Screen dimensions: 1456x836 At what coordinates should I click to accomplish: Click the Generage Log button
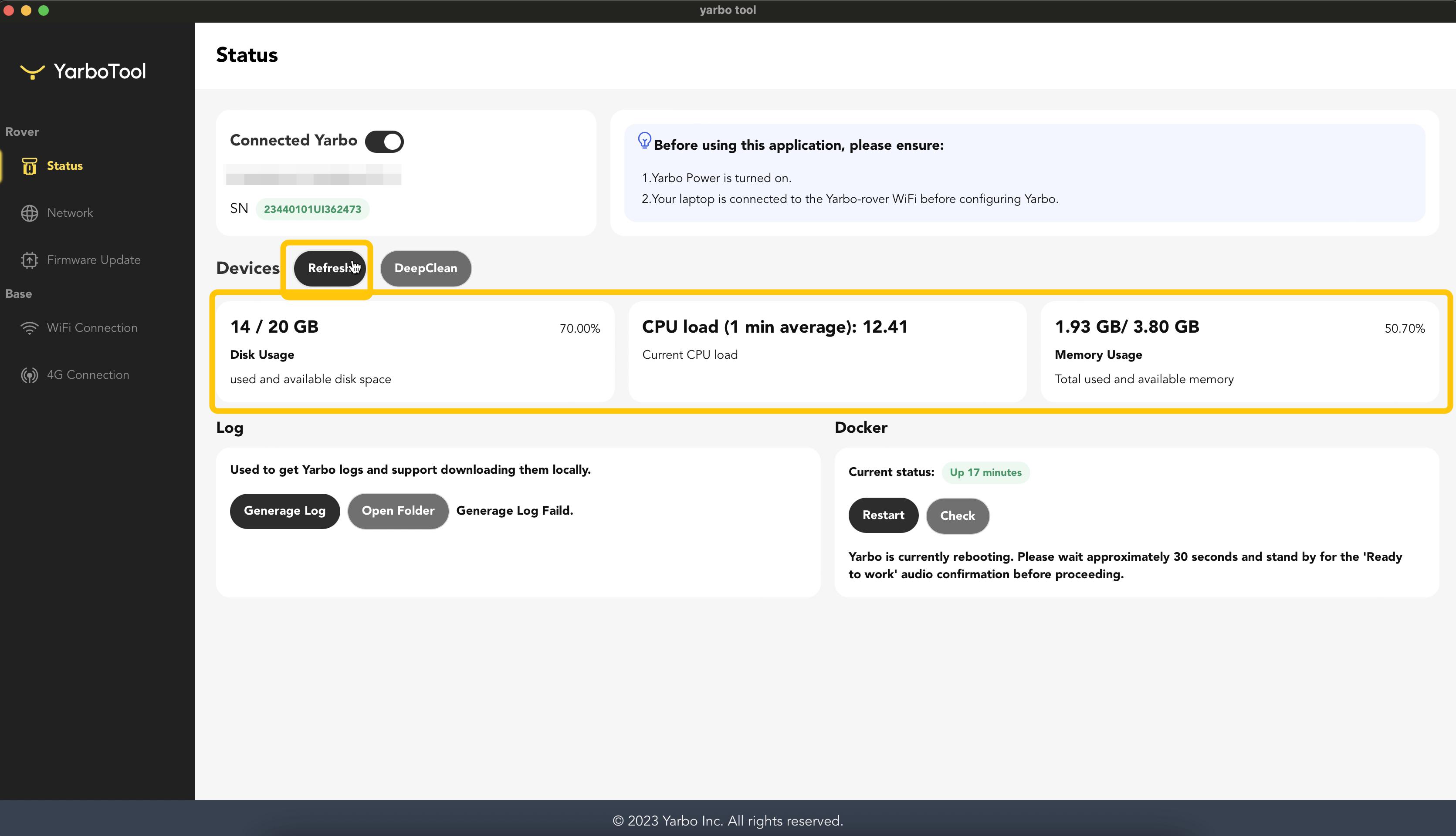point(284,510)
